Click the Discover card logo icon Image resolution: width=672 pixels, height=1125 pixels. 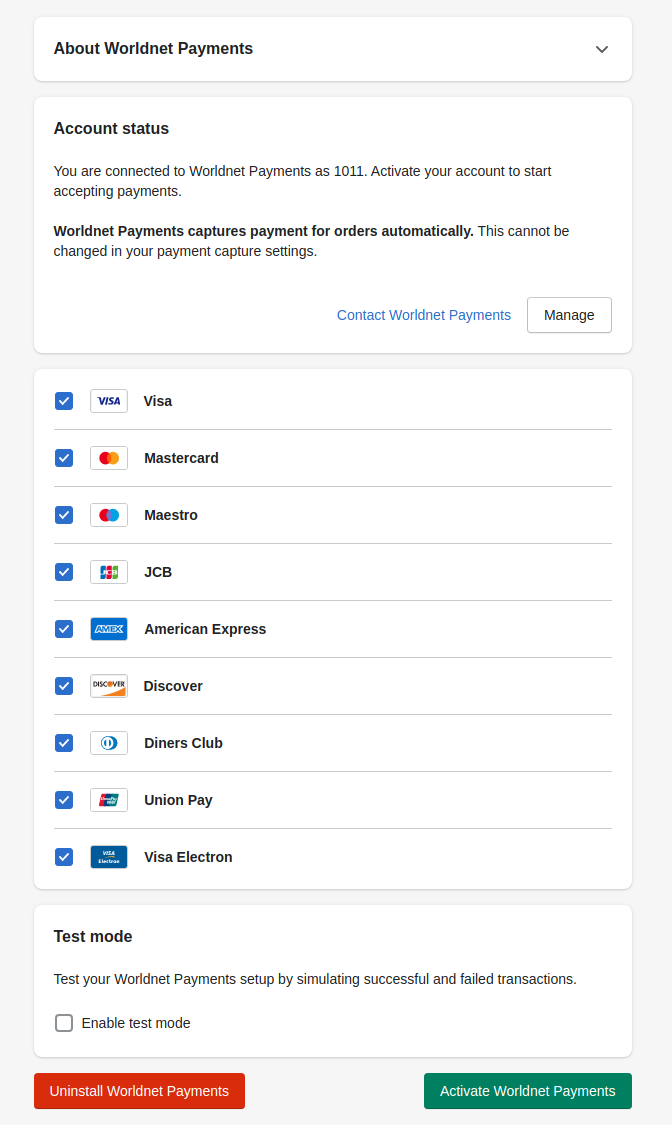pyautogui.click(x=109, y=686)
